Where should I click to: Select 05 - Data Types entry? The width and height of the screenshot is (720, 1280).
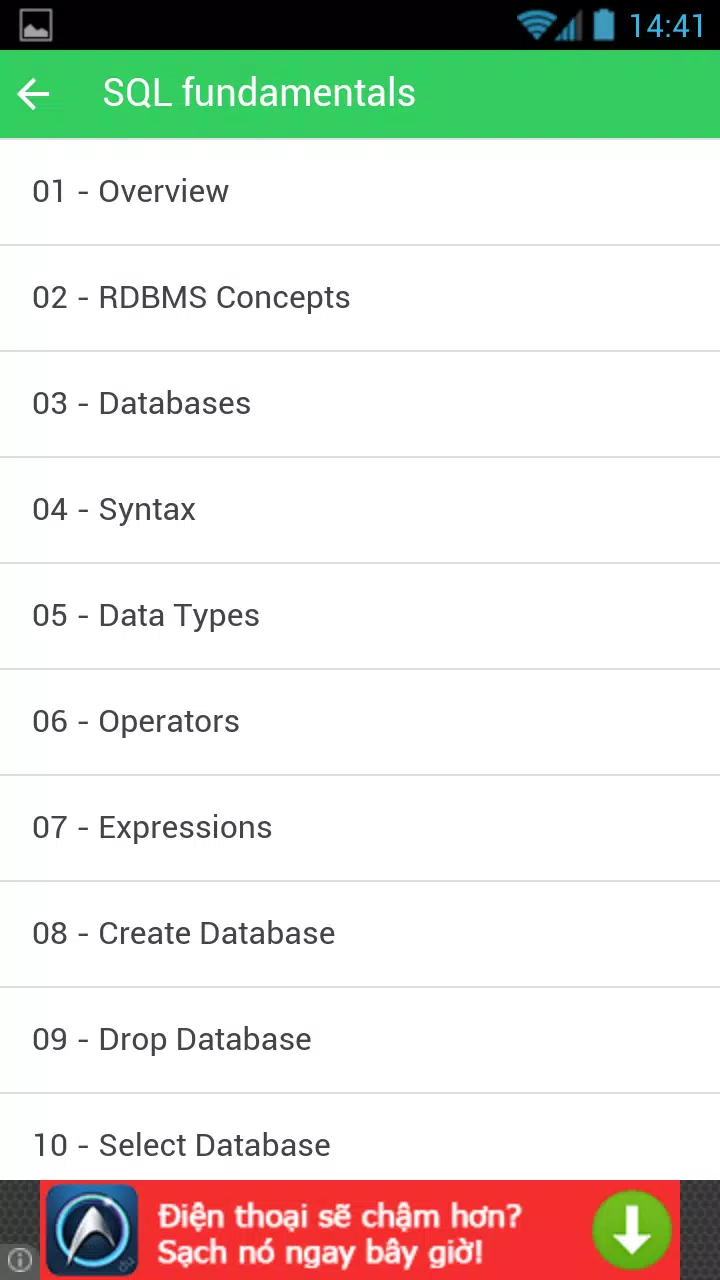[x=360, y=616]
